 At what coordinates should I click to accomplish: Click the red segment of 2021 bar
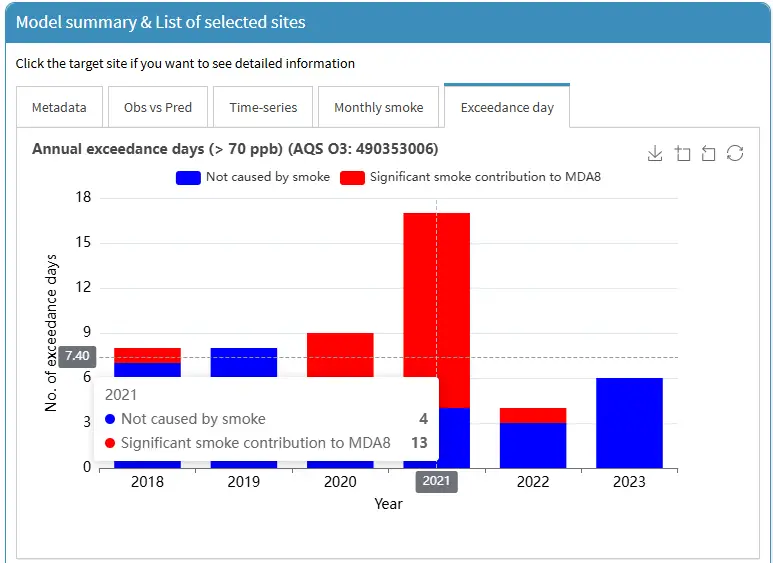tap(436, 300)
